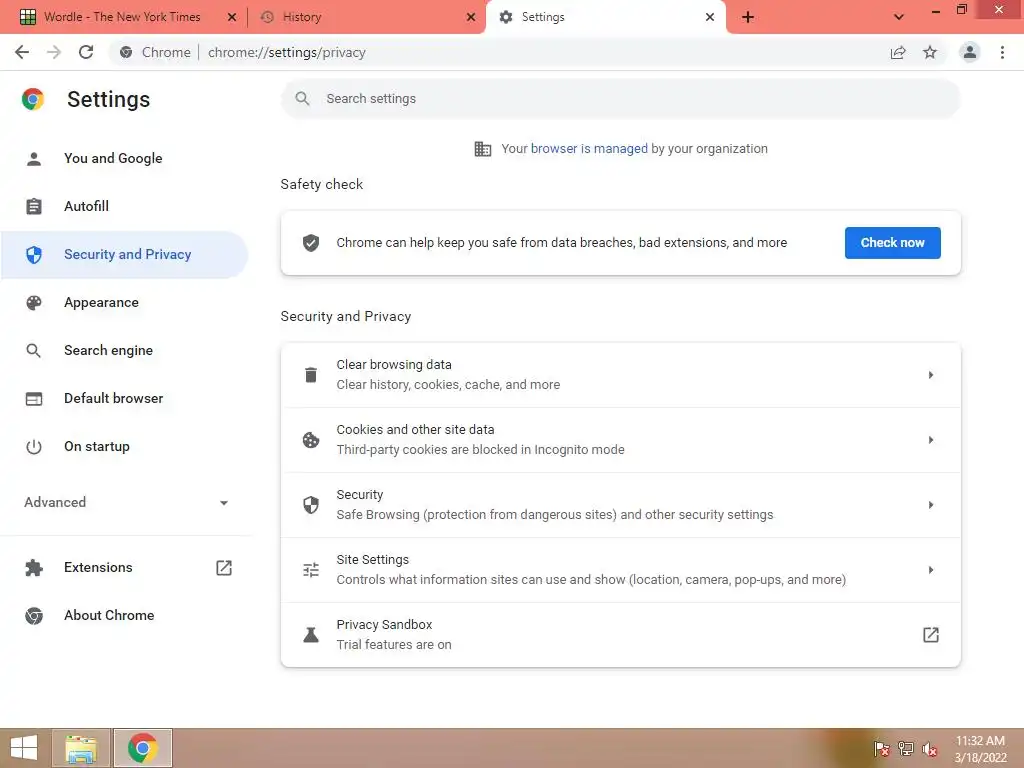Open File Explorer from taskbar
1024x768 pixels.
click(81, 748)
